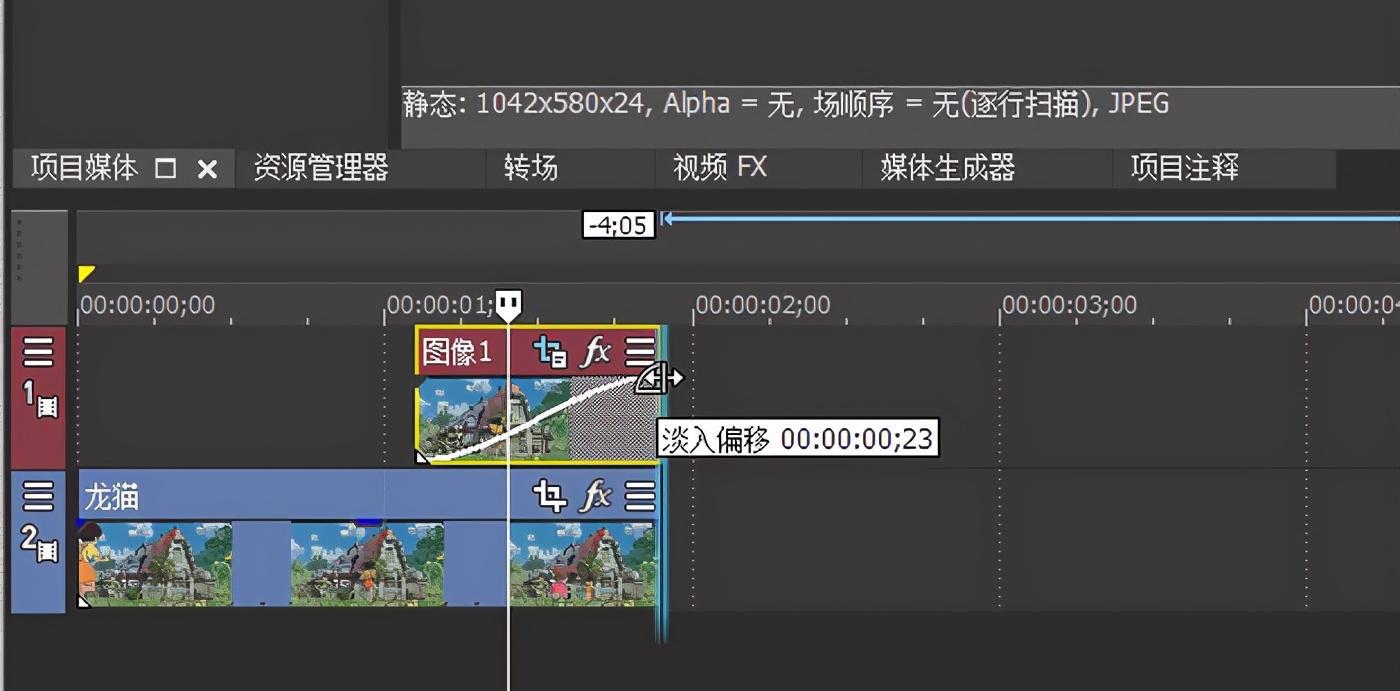This screenshot has width=1400, height=691.
Task: Open pan/crop on 龙猫 clip
Action: tap(550, 495)
